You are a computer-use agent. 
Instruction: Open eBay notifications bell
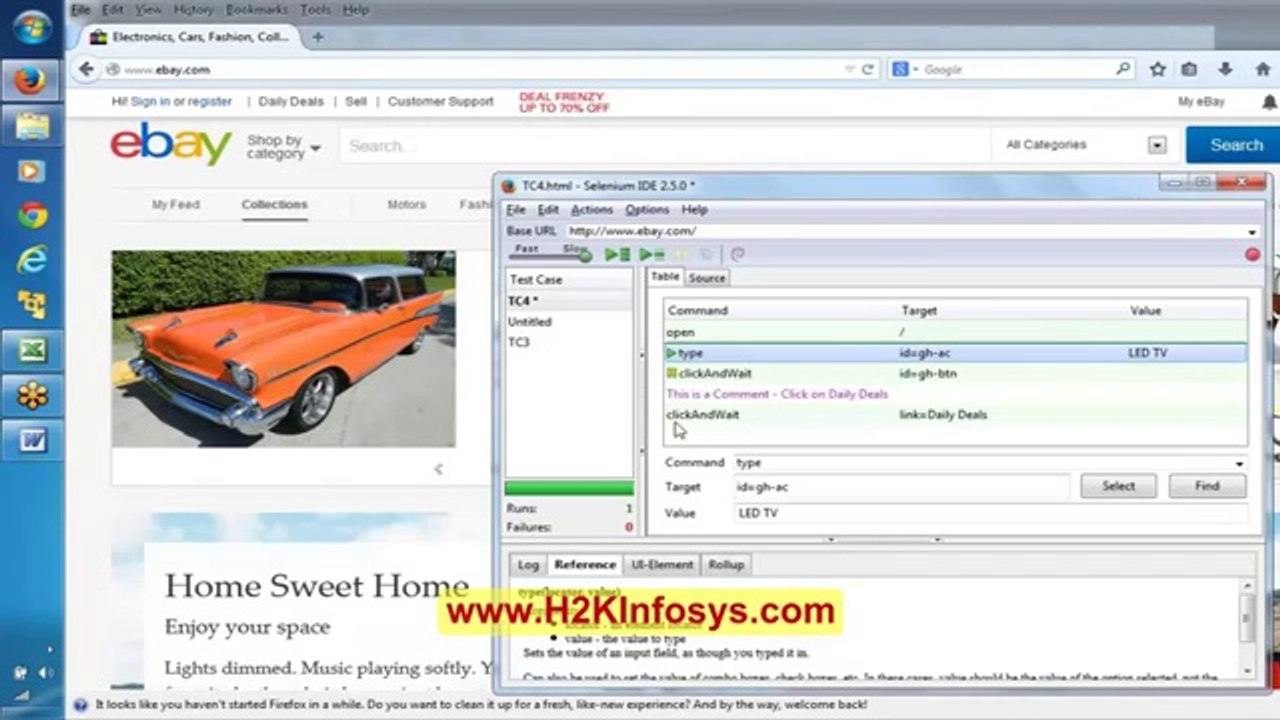[1270, 102]
